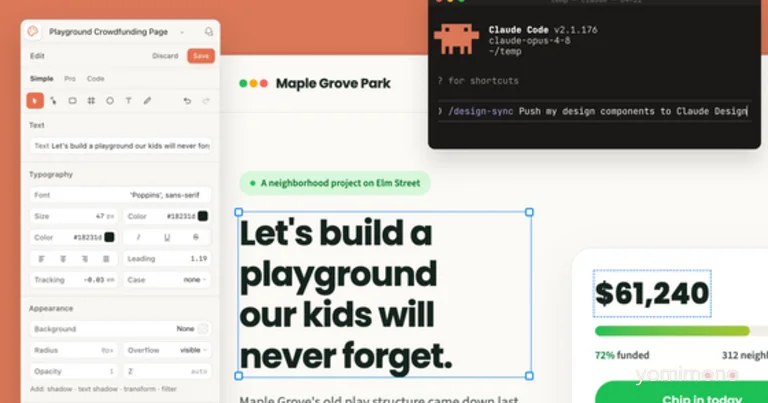Click the Text content input field
The image size is (768, 403).
tap(120, 145)
